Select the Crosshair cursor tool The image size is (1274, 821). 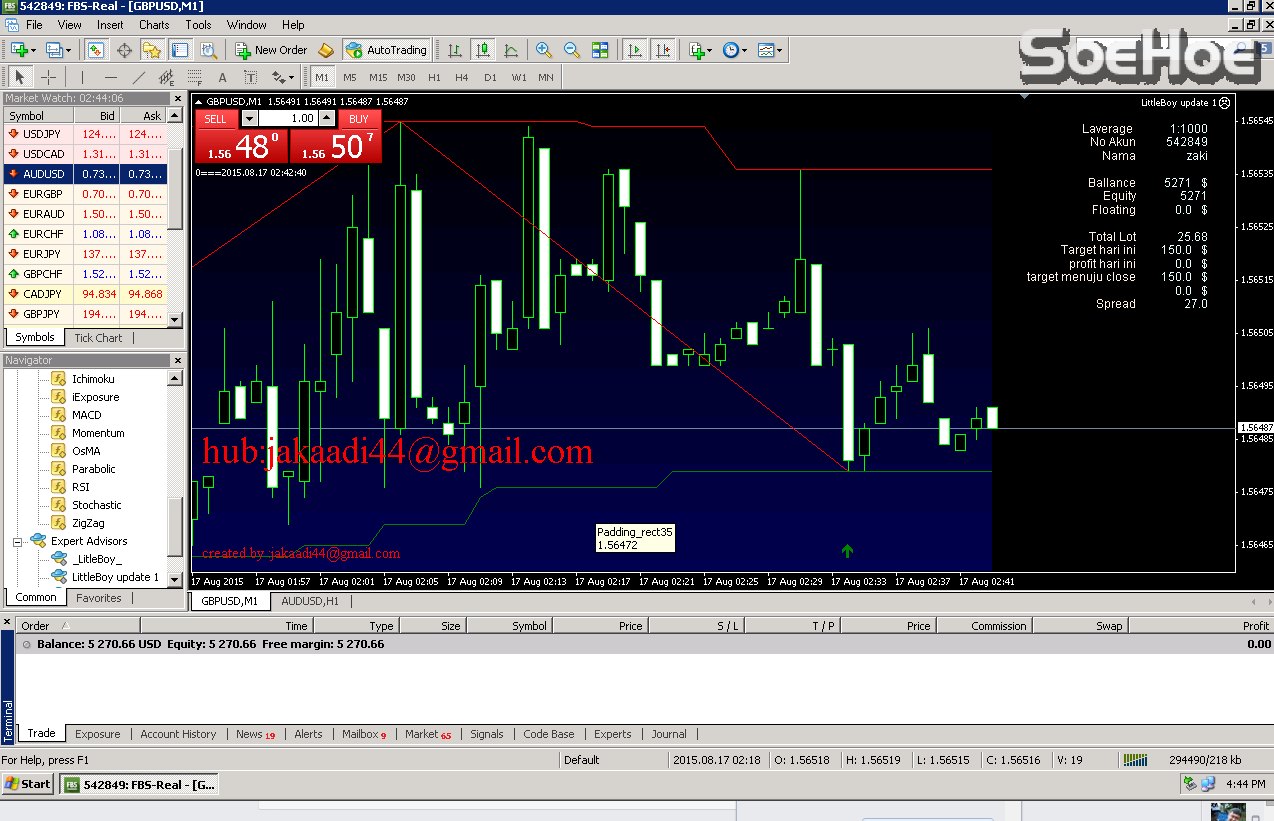pos(48,77)
